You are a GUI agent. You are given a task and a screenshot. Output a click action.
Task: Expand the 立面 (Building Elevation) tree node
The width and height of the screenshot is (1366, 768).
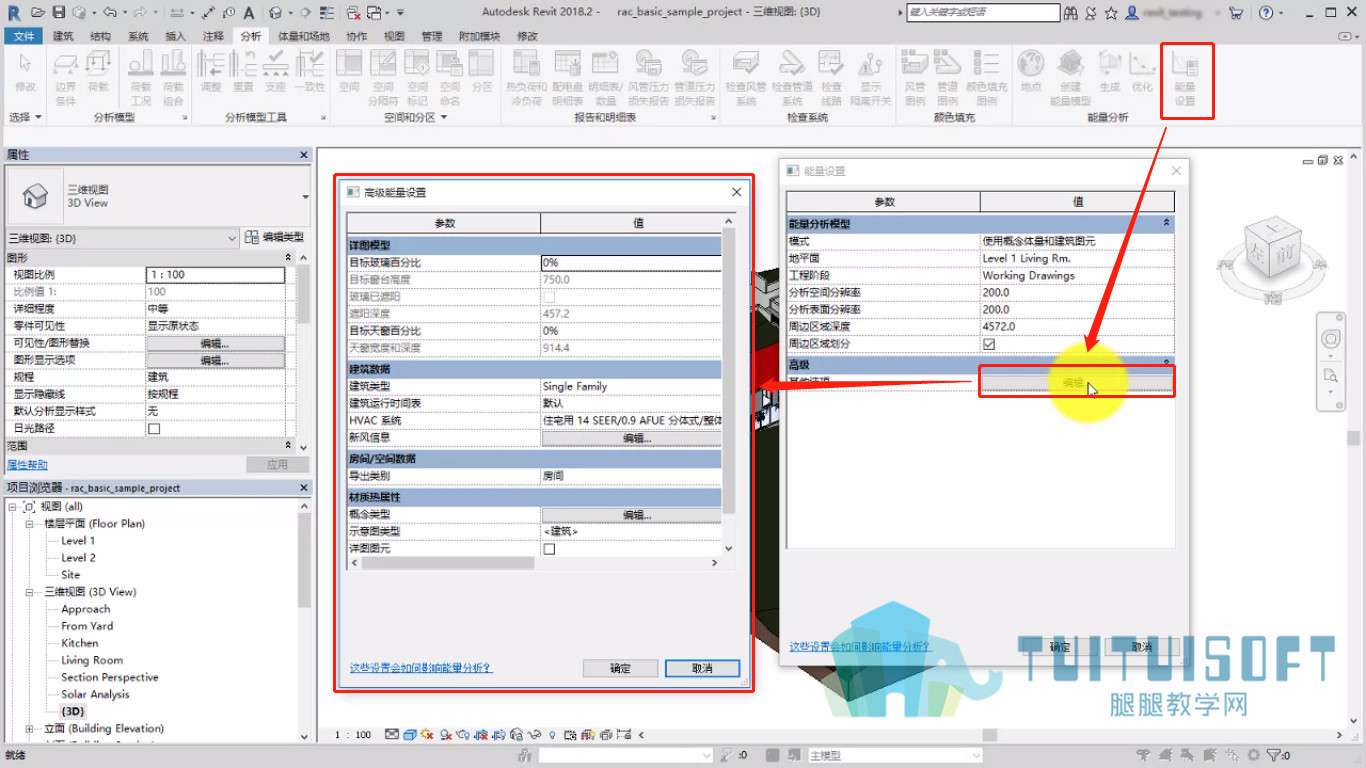pos(30,729)
